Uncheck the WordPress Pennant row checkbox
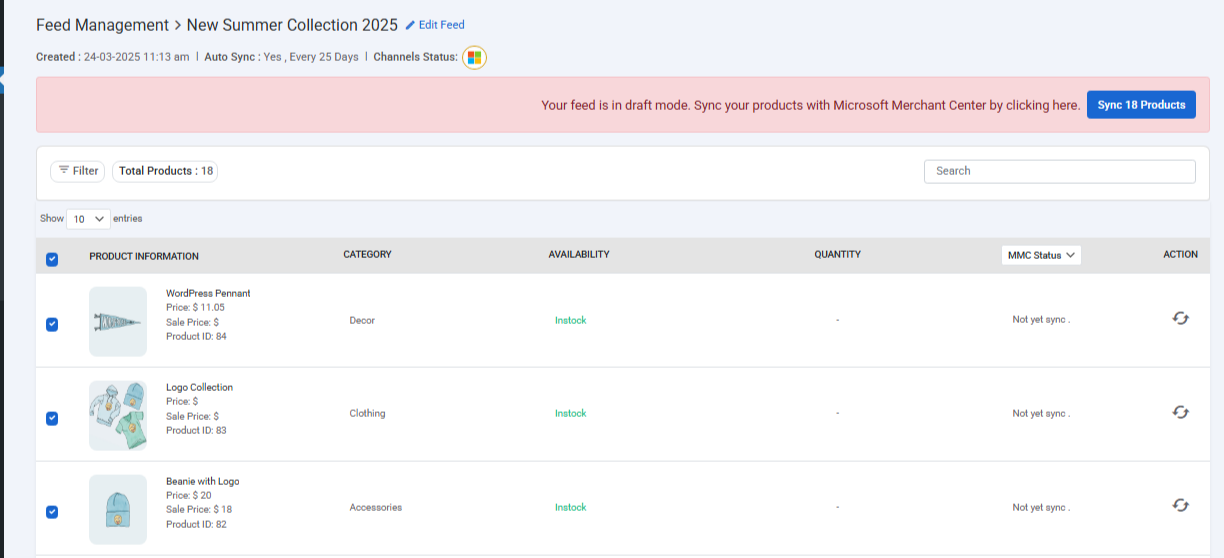1224x558 pixels. (52, 324)
